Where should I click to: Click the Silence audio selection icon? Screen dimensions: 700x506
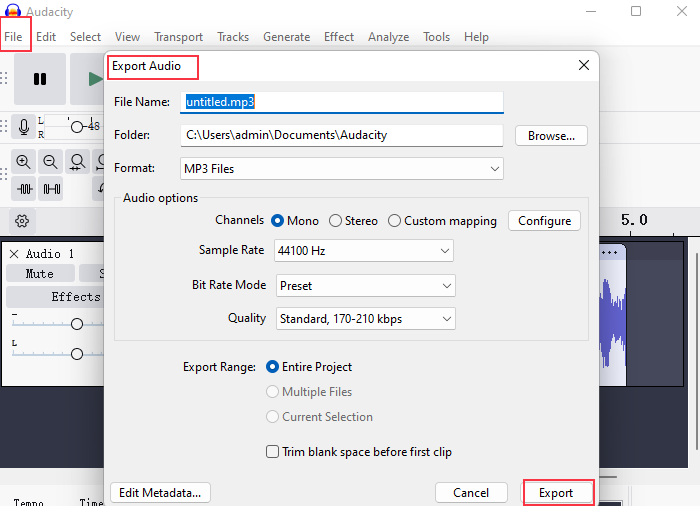point(51,189)
